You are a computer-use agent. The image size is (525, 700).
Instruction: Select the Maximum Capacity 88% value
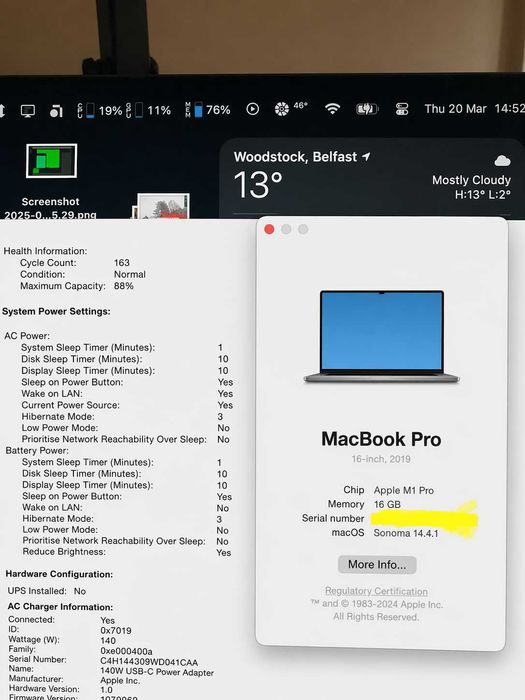[x=124, y=286]
